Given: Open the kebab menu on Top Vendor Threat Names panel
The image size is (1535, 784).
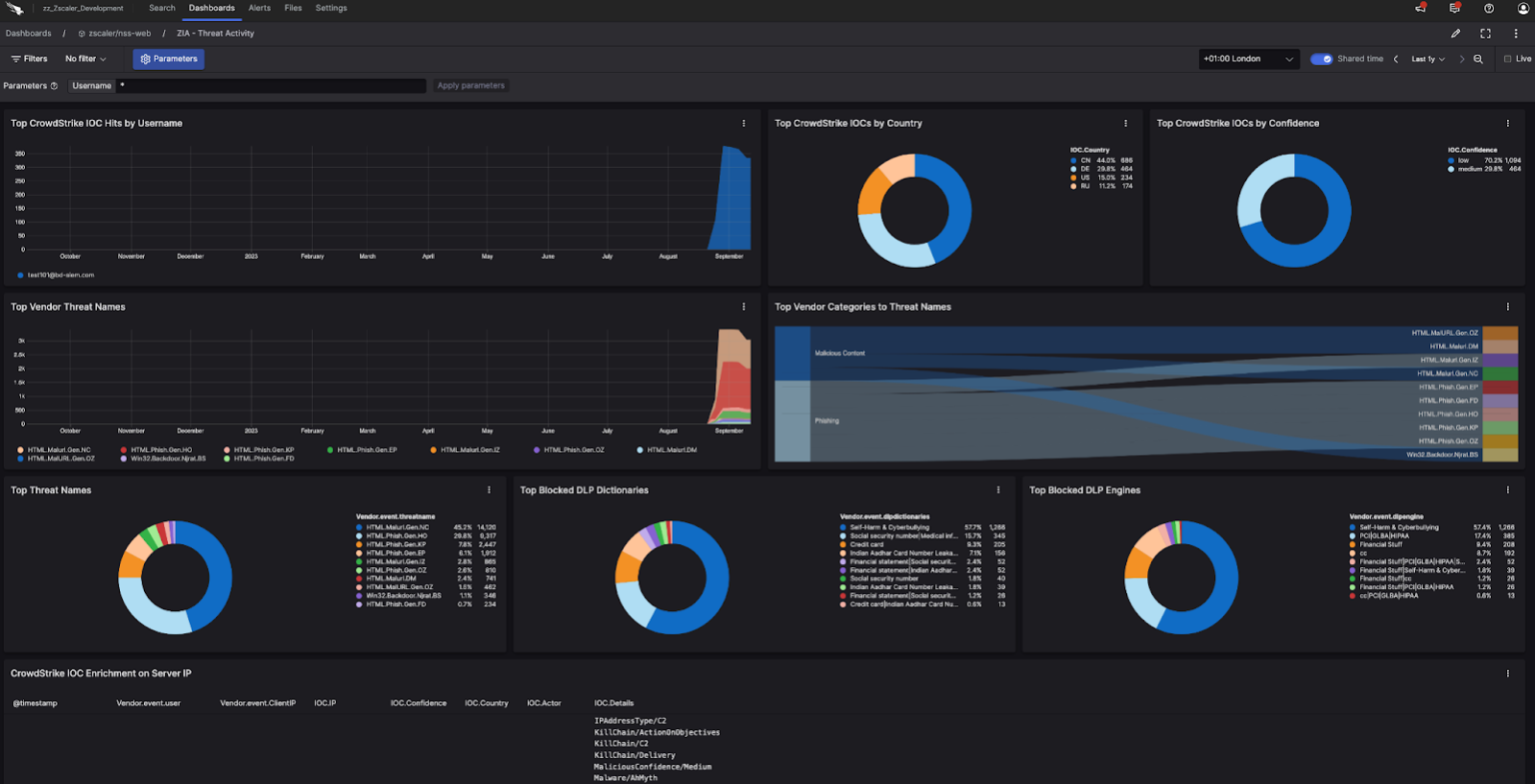Looking at the screenshot, I should tap(744, 307).
